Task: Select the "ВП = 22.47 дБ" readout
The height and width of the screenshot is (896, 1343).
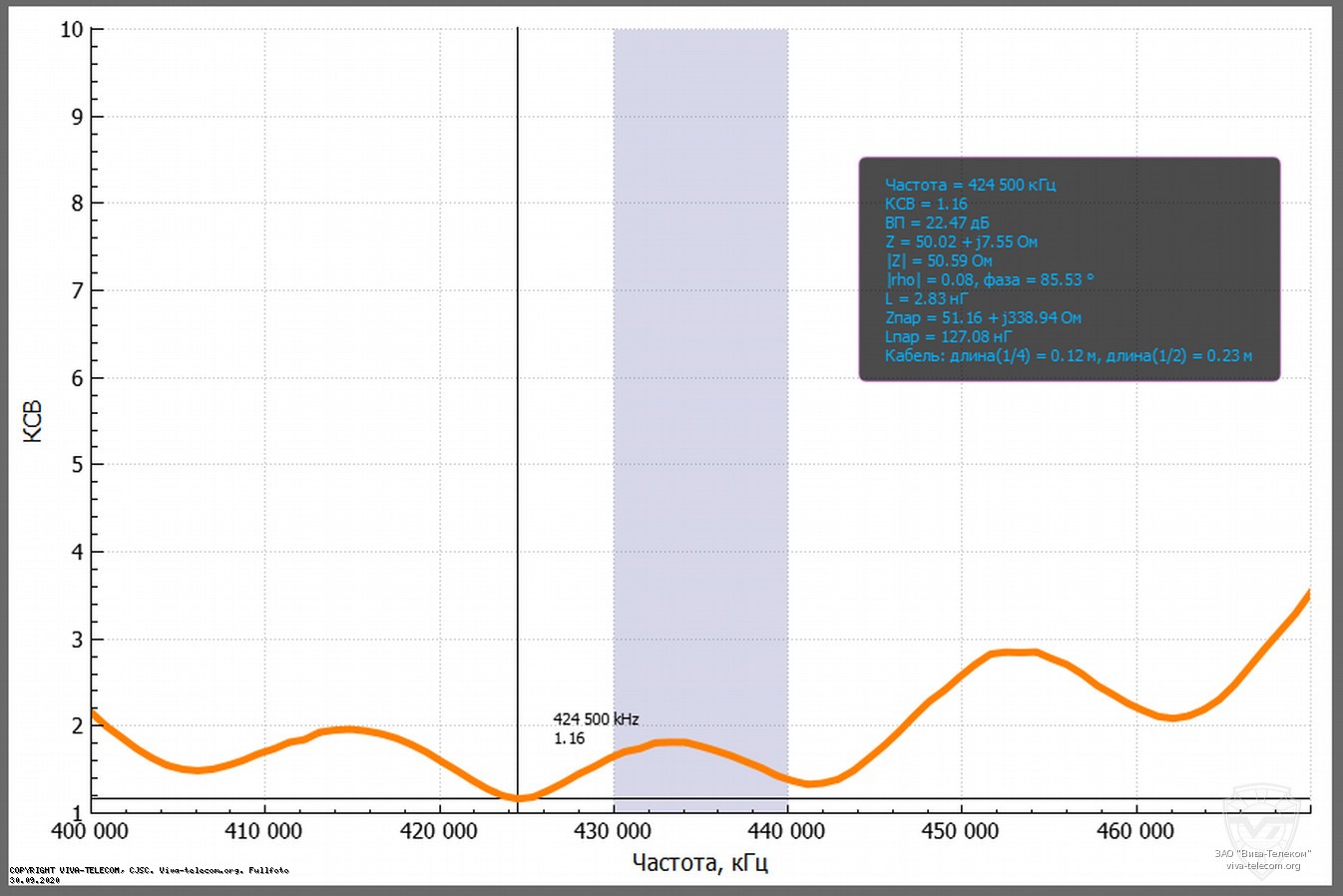Action: coord(936,223)
